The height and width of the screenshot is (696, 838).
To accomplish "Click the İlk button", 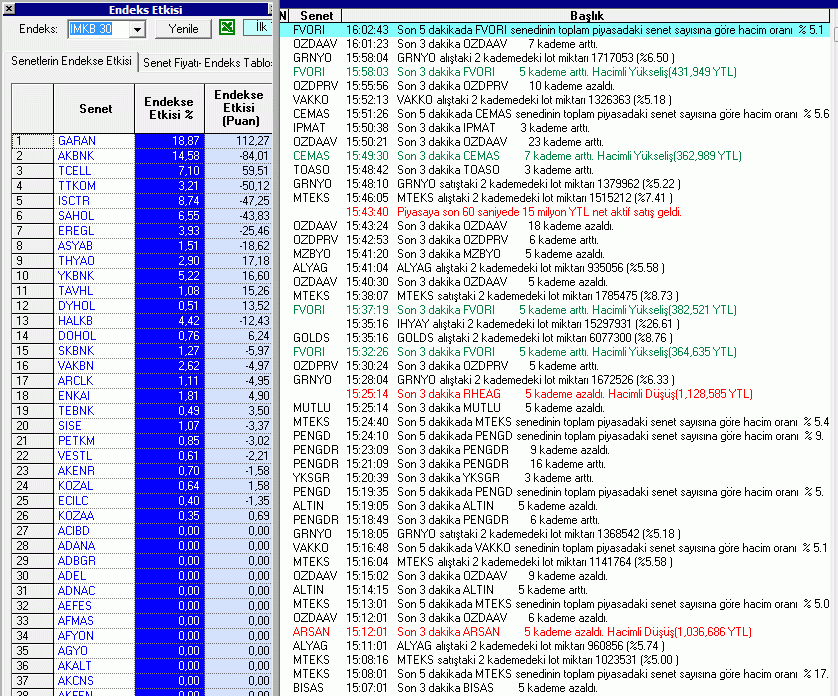I will 260,29.
